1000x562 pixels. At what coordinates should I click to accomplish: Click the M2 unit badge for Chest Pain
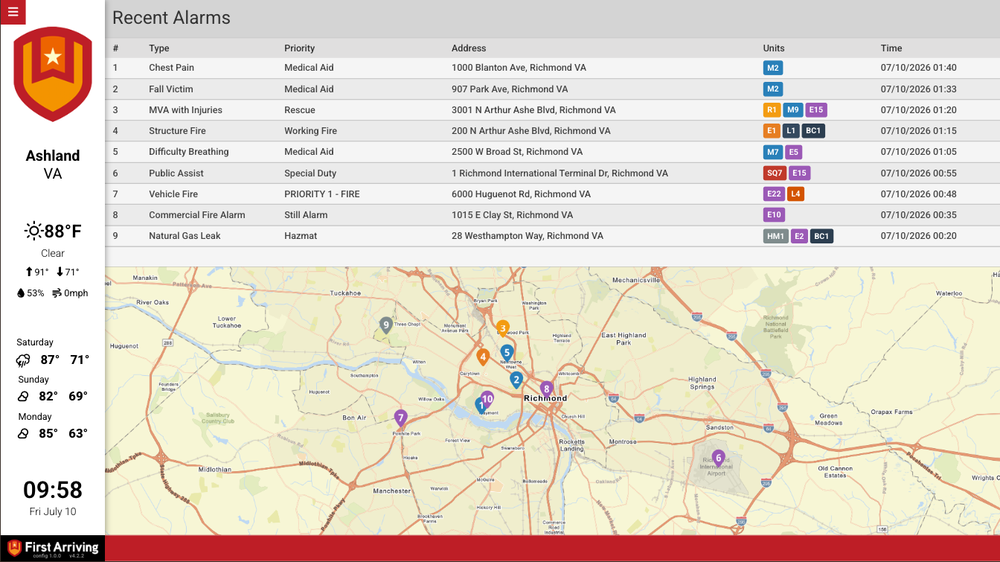[772, 68]
